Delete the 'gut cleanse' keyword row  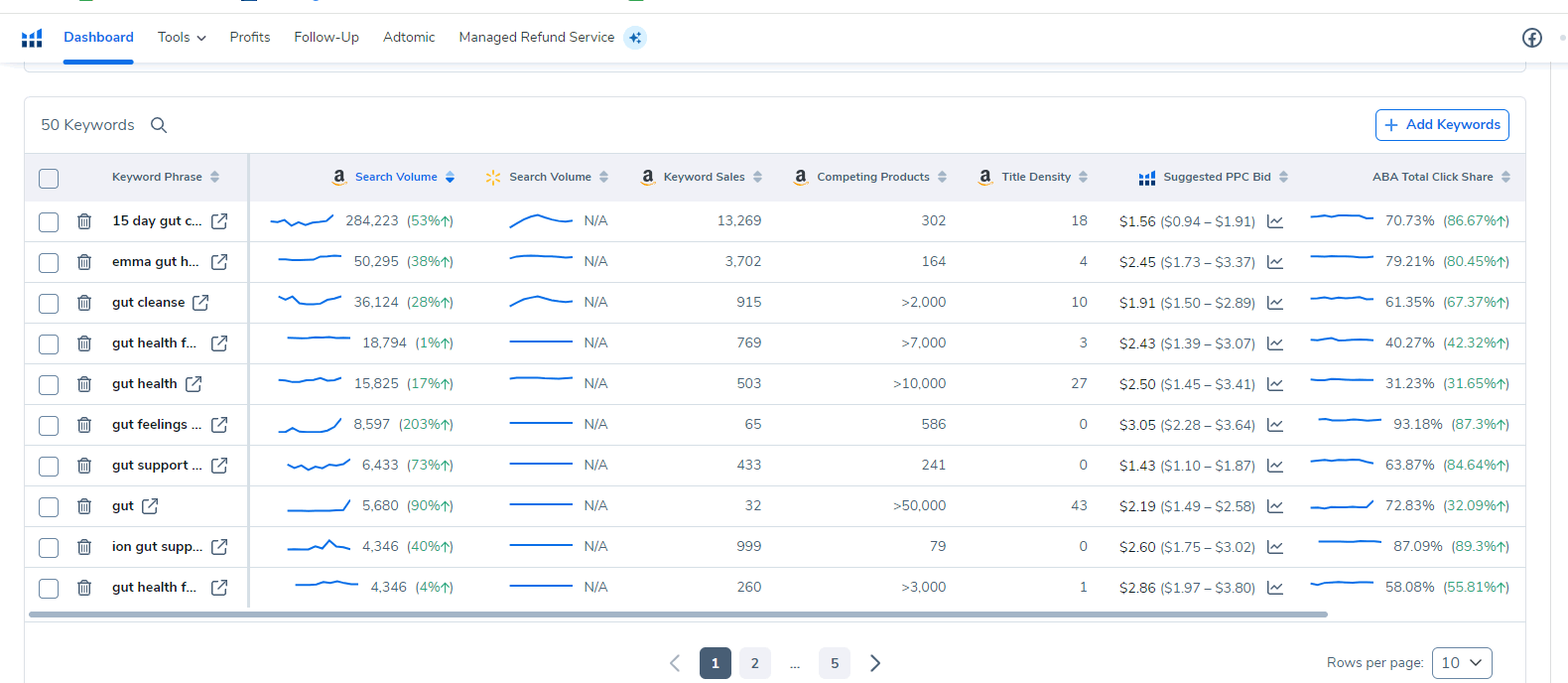(84, 303)
